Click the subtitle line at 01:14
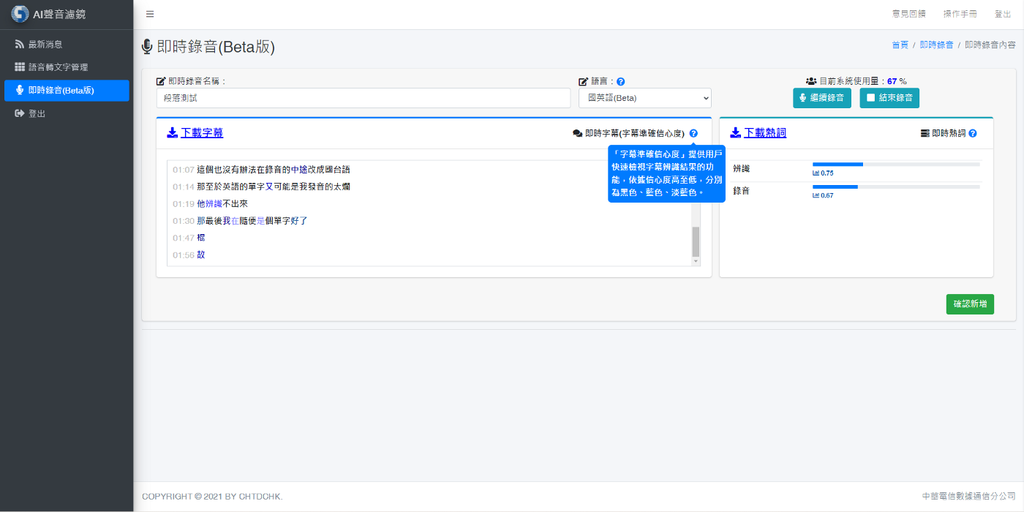The width and height of the screenshot is (1024, 512). click(x=261, y=187)
